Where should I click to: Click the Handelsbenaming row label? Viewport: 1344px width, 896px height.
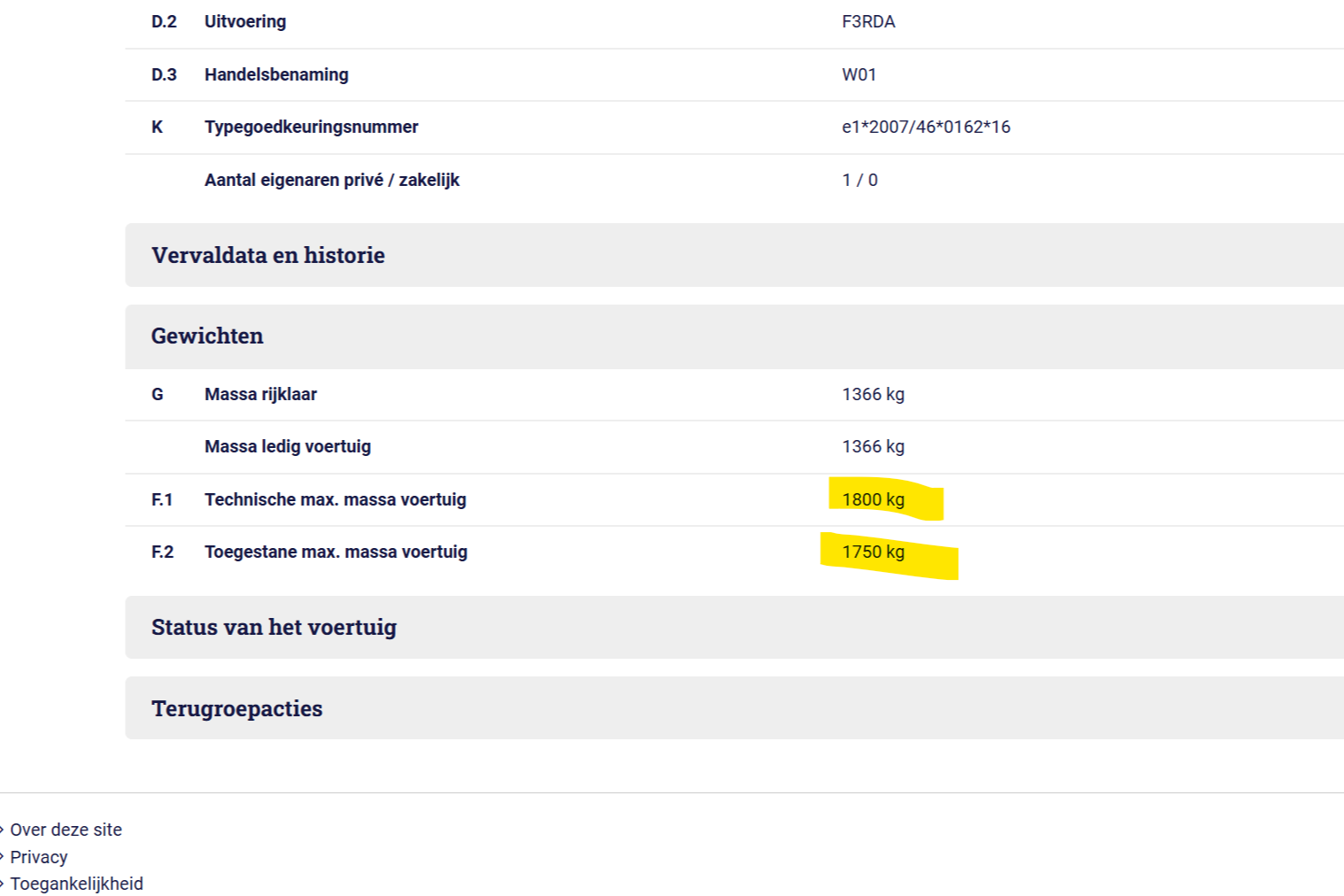(x=276, y=74)
